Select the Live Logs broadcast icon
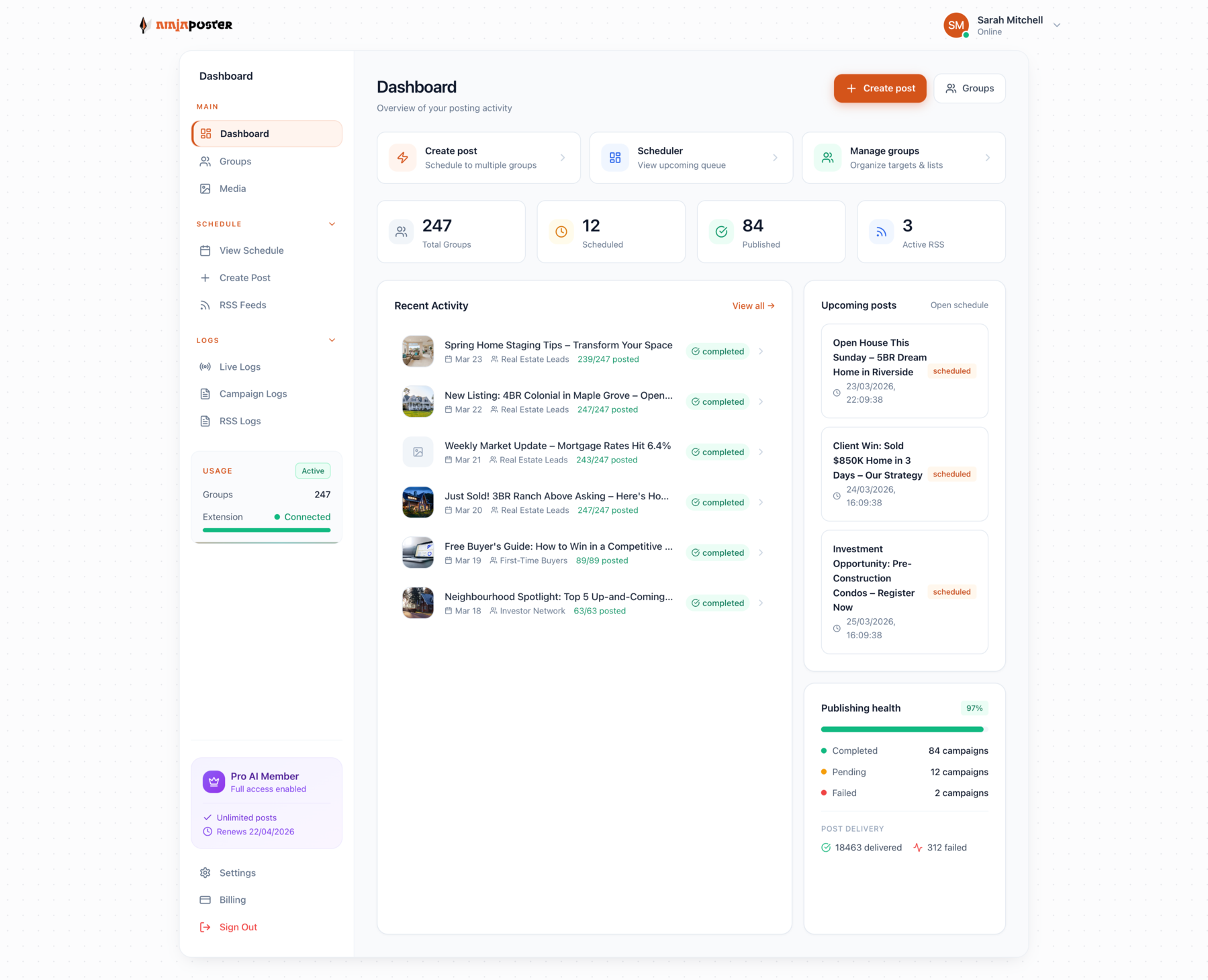Viewport: 1208px width, 980px height. 205,366
